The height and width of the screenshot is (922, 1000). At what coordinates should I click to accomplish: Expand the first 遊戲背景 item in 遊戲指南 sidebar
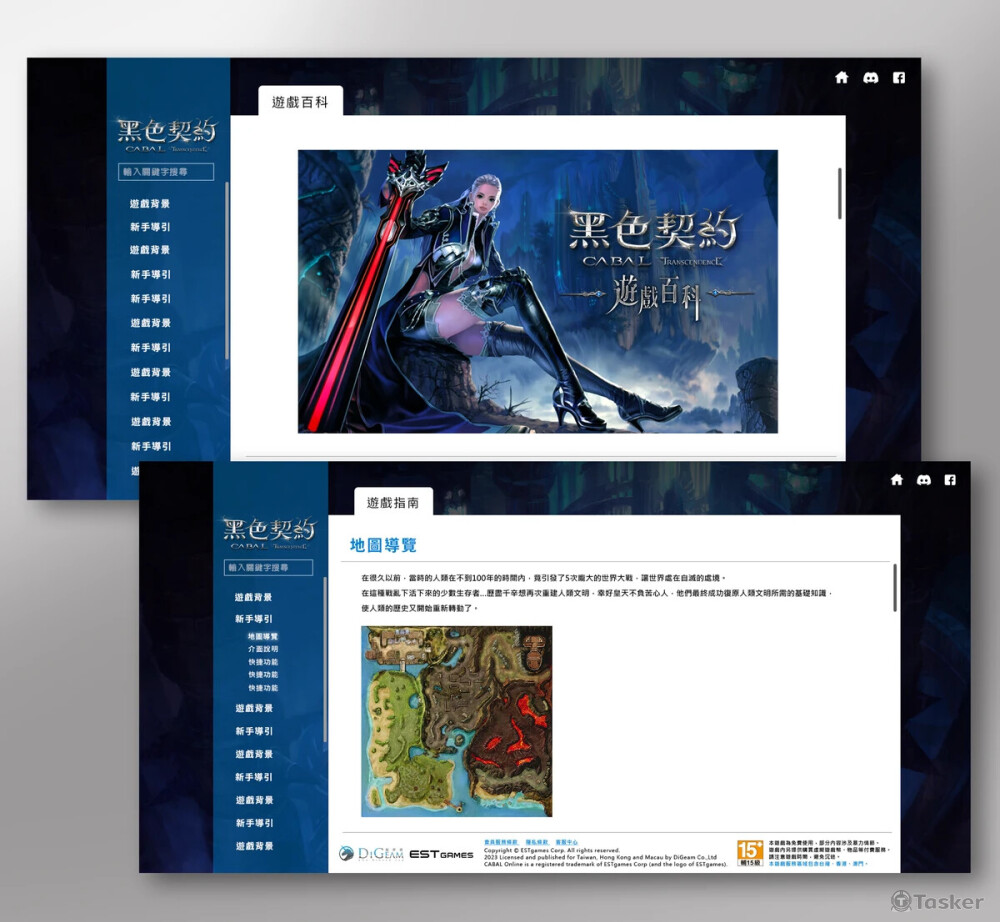click(254, 597)
